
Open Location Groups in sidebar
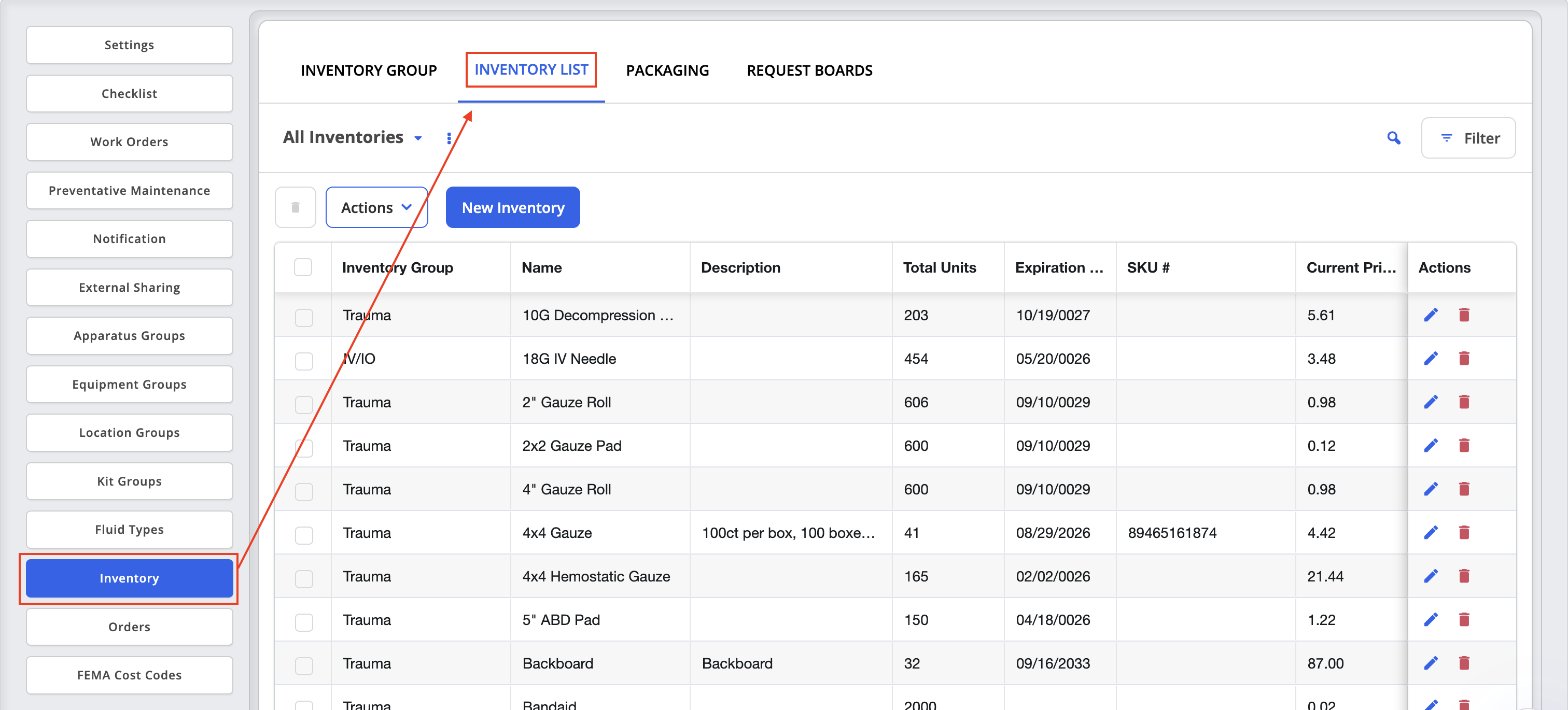coord(129,433)
